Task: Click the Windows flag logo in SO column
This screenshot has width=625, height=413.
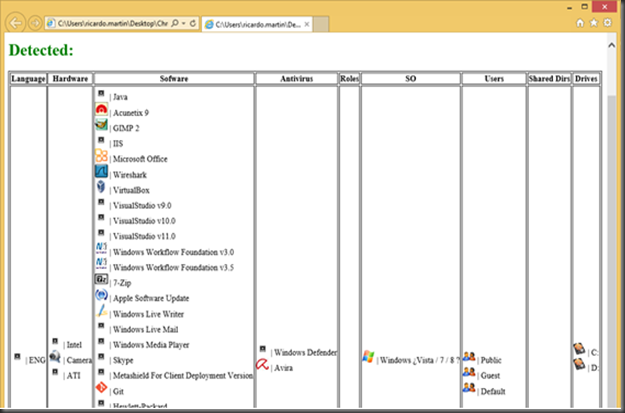Action: coord(368,357)
